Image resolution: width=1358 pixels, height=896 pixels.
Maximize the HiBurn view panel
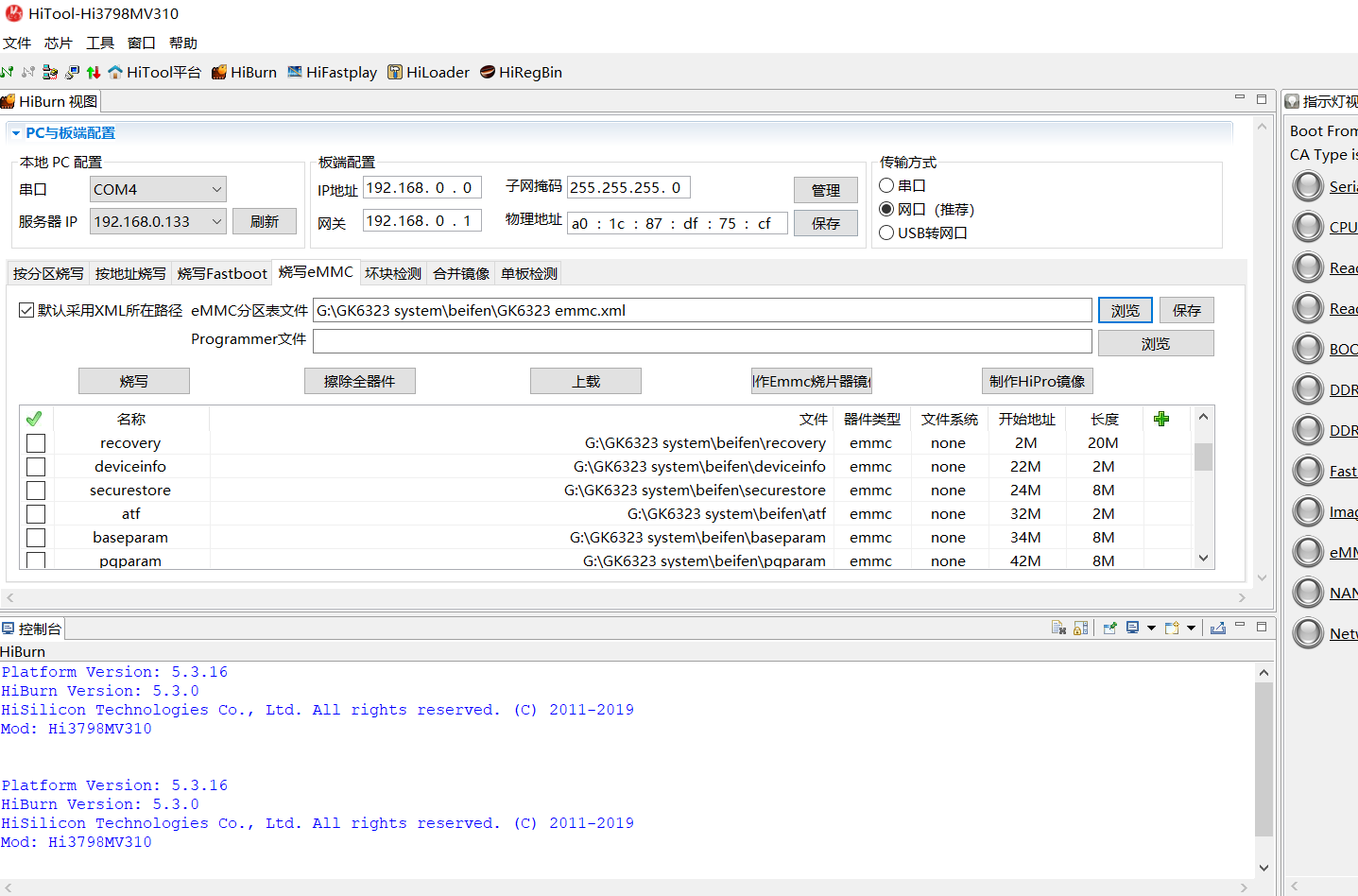(x=1262, y=97)
